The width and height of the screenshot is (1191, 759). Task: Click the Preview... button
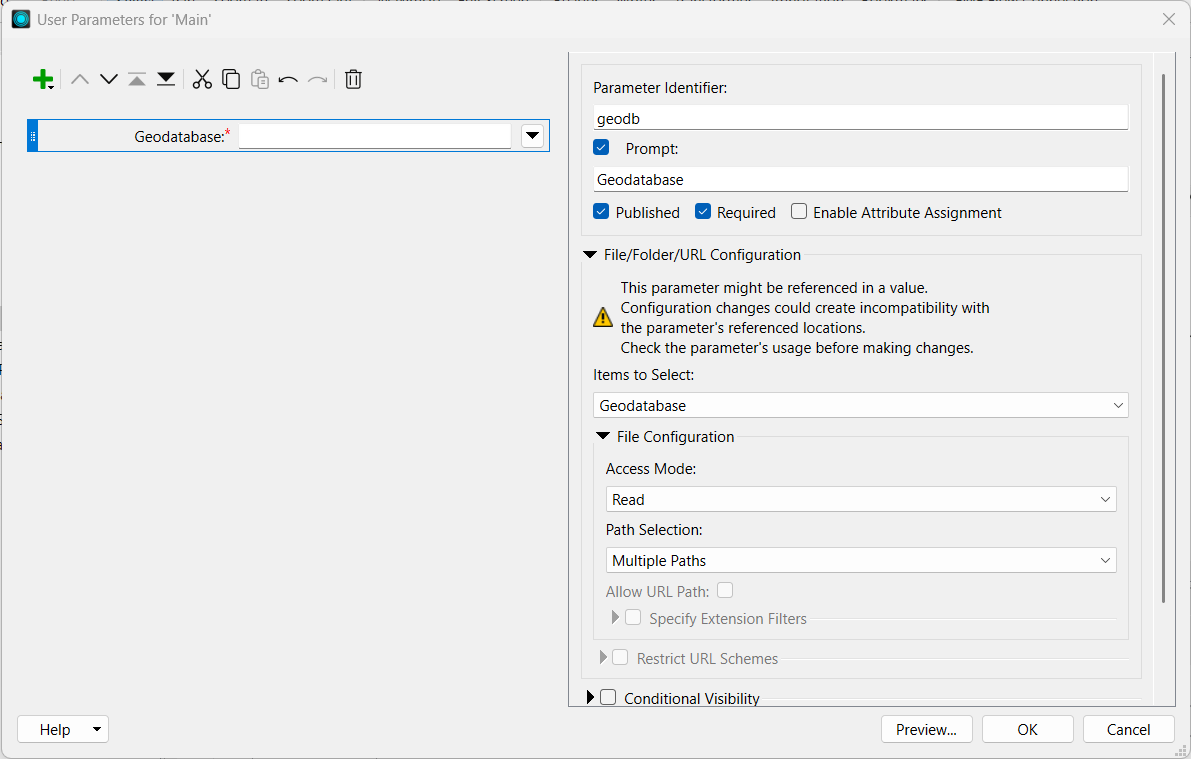926,729
